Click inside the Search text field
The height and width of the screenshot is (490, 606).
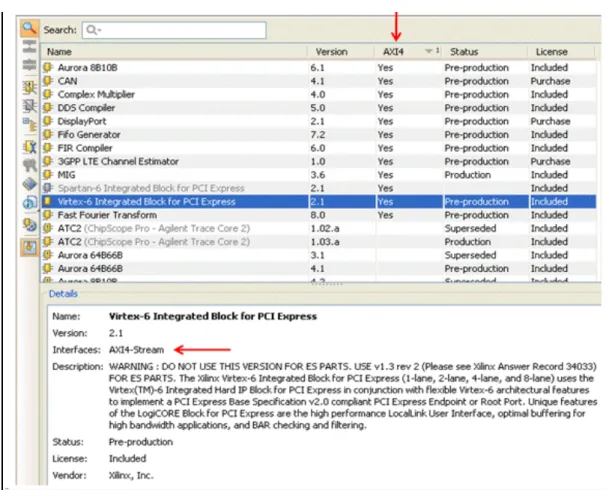(174, 30)
